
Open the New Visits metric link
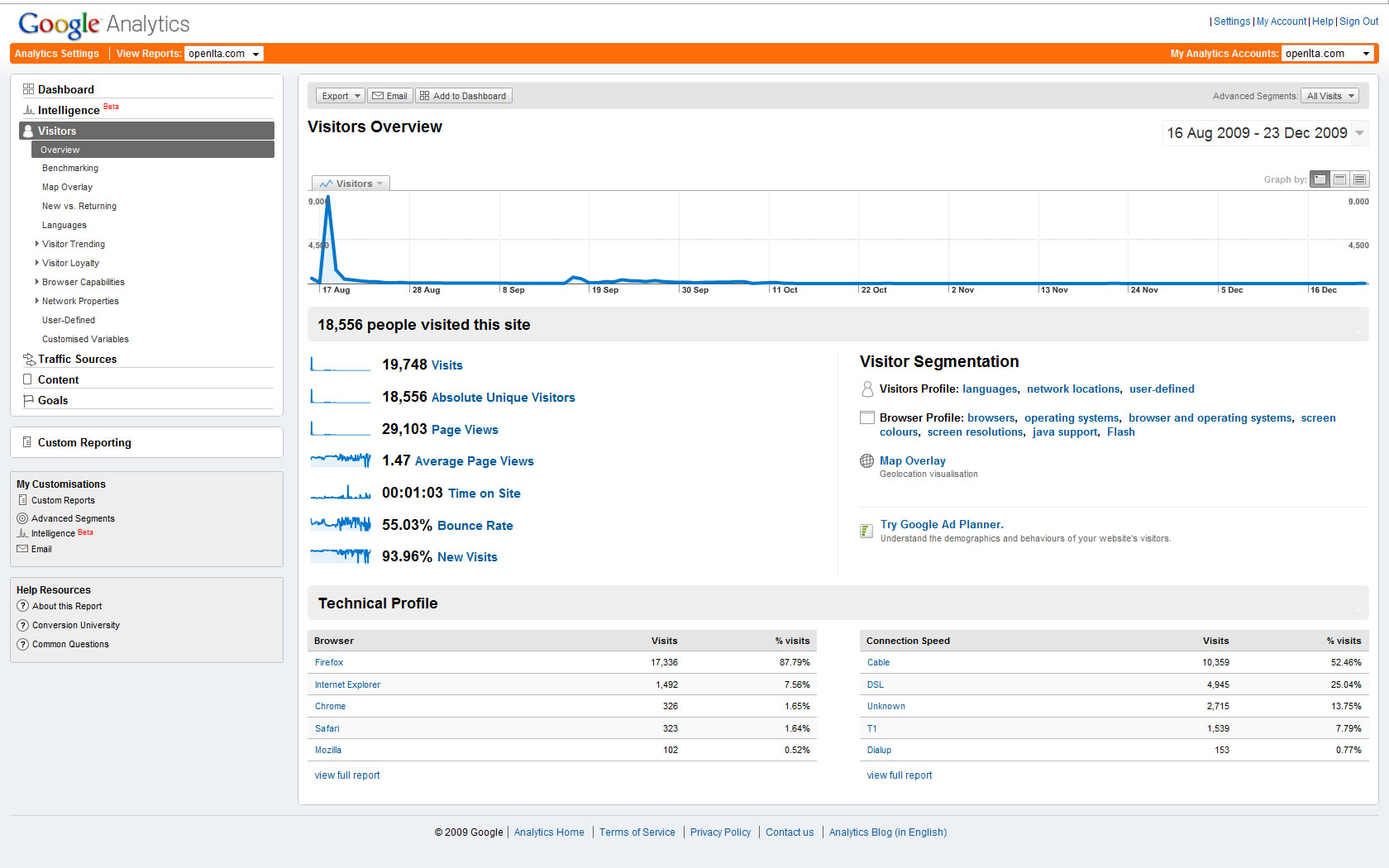click(x=467, y=557)
